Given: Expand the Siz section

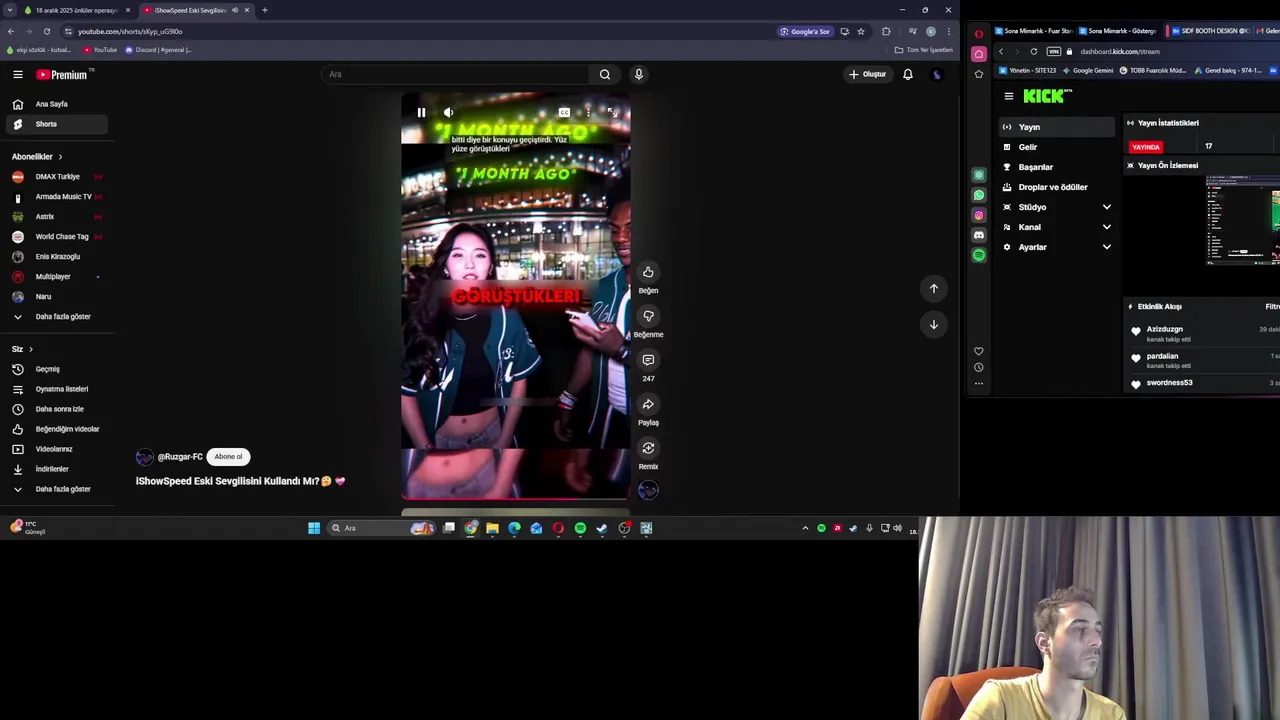Looking at the screenshot, I should 22,349.
